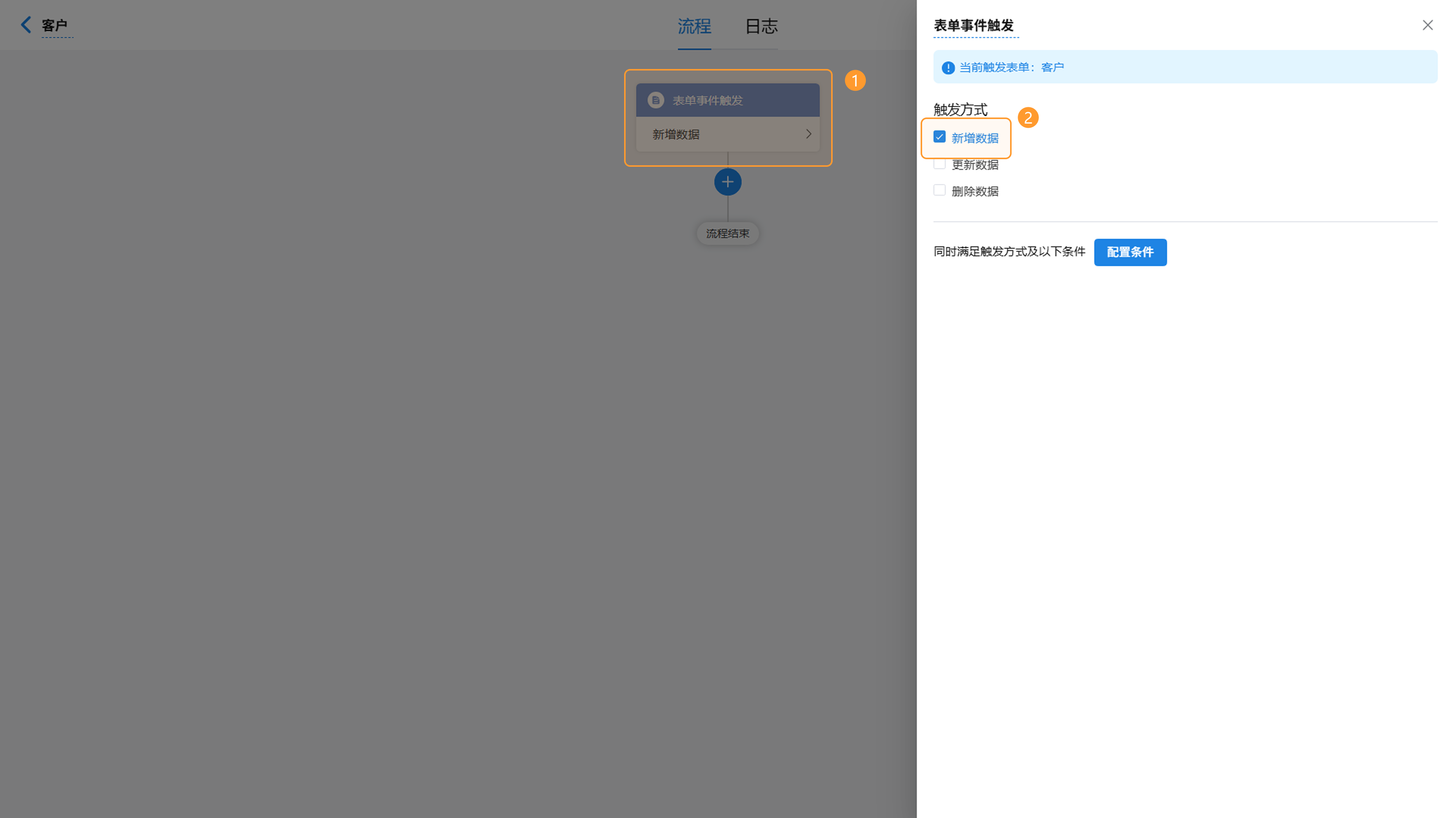
Task: Click the 当前触发表单：客户 notice banner
Action: coord(1185,67)
